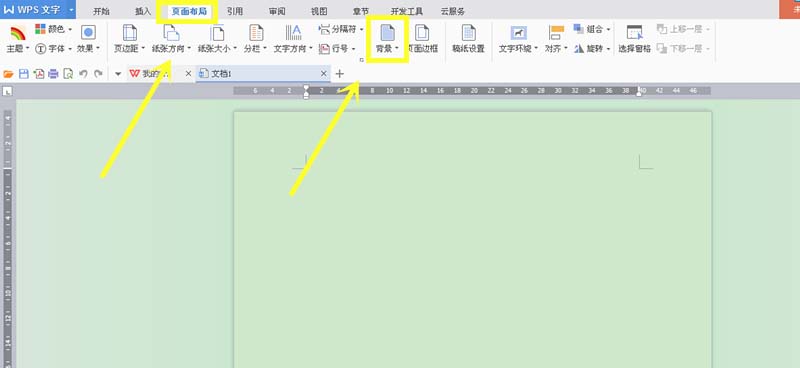Click inside the blank document page
Viewport: 800px width, 368px height.
click(472, 239)
